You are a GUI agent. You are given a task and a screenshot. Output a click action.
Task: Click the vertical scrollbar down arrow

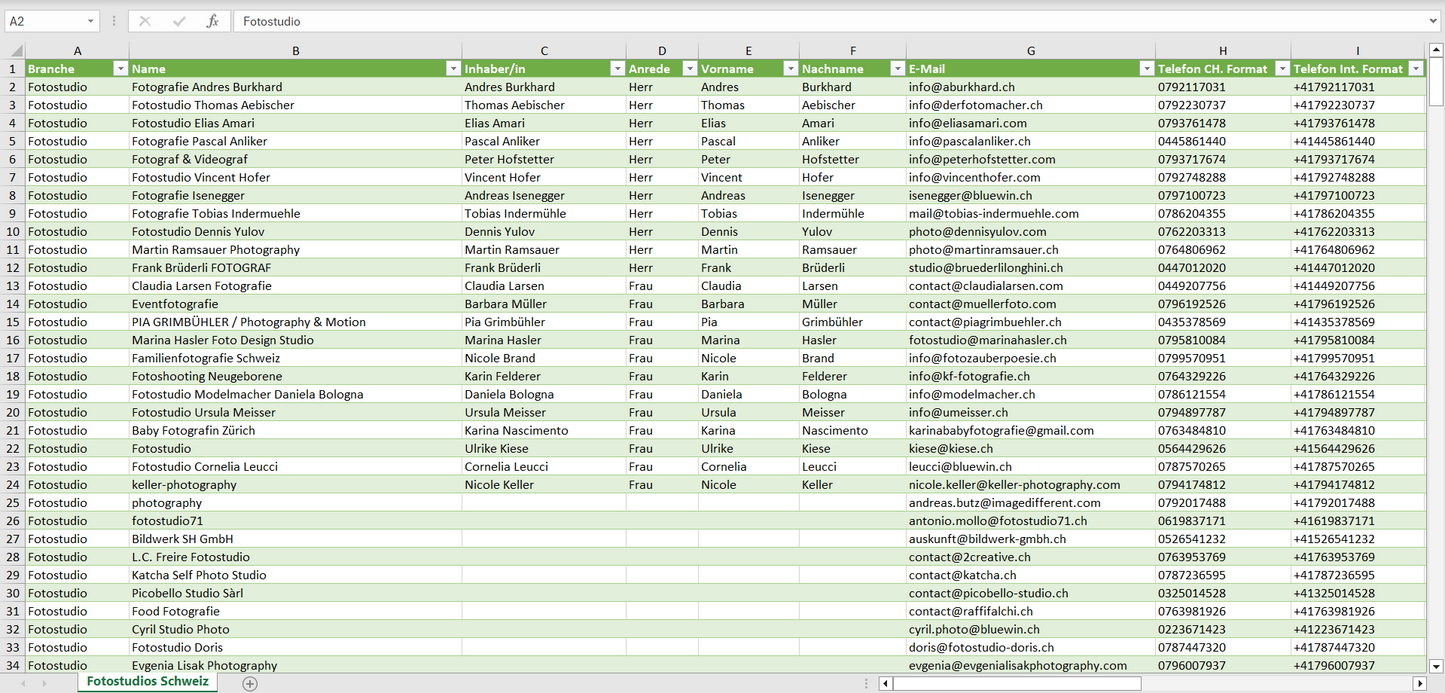tap(1436, 665)
